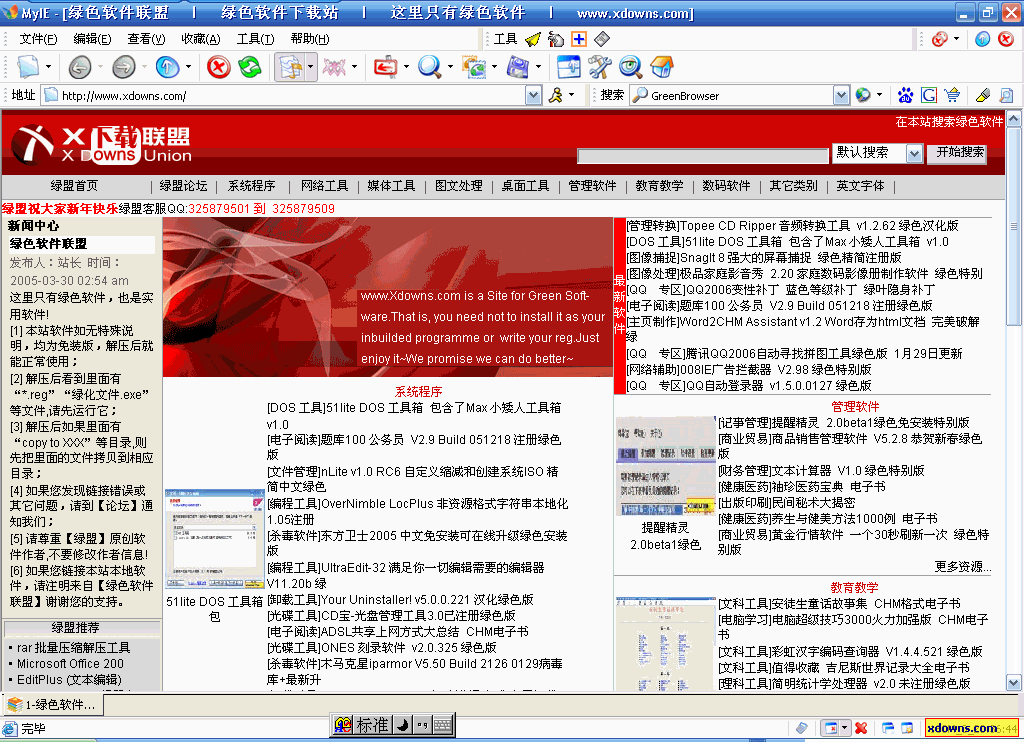Click the eye monitor toolbar icon
This screenshot has height=742, width=1024.
click(630, 67)
